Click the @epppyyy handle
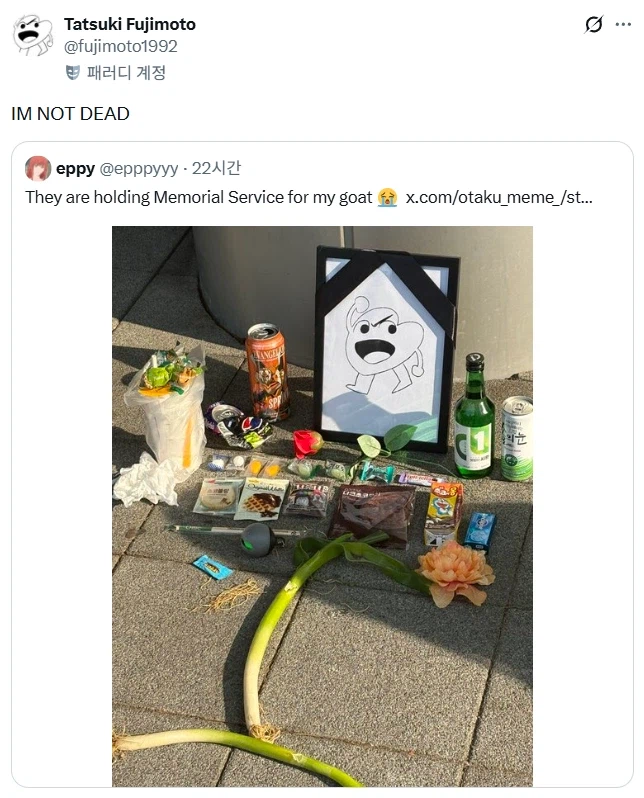 click(x=139, y=168)
